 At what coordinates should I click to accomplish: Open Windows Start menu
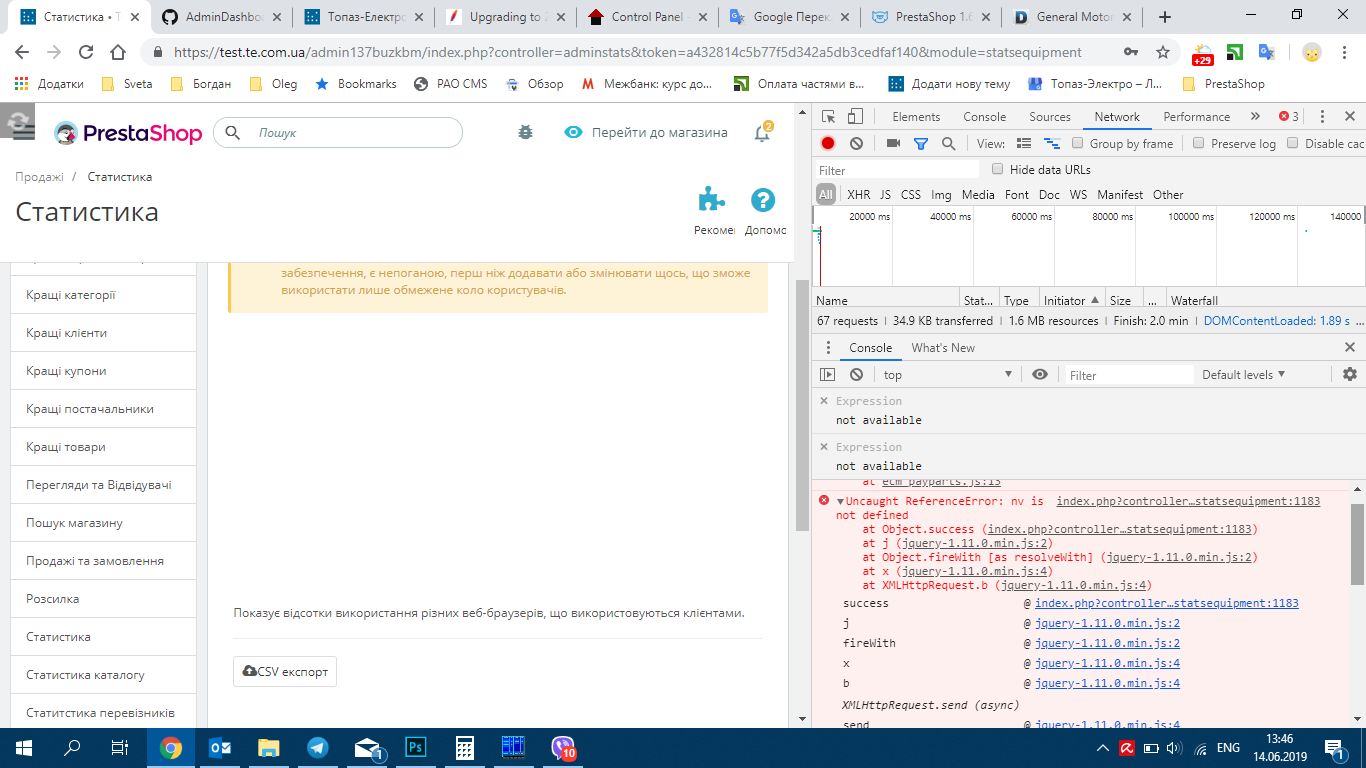[x=23, y=747]
